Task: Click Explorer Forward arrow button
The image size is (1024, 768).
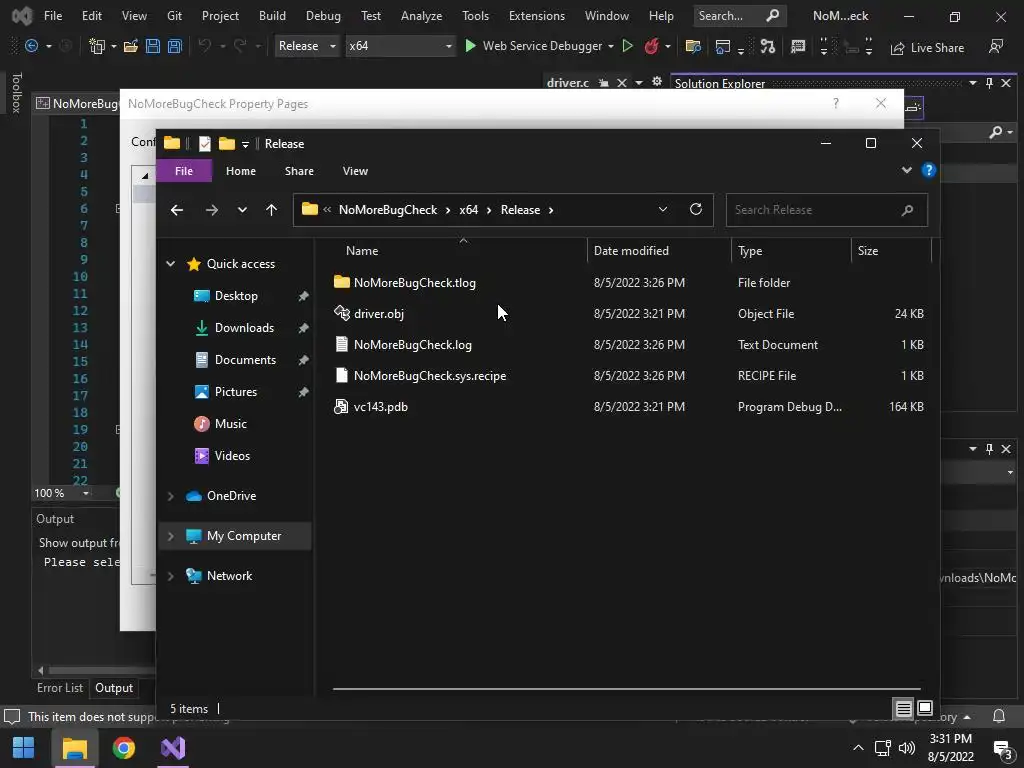Action: click(212, 210)
